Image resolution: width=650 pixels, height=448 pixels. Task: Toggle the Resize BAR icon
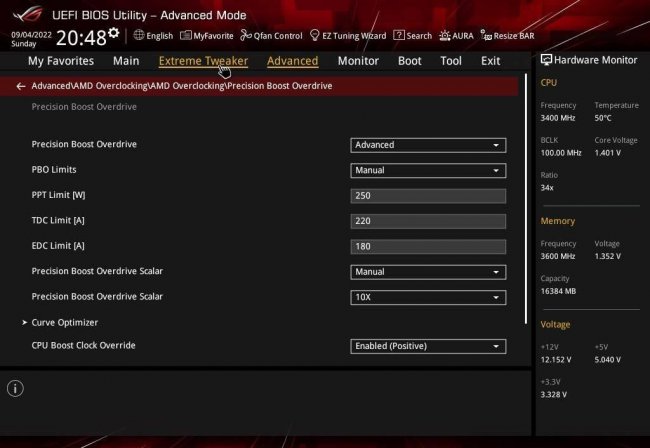click(x=486, y=35)
